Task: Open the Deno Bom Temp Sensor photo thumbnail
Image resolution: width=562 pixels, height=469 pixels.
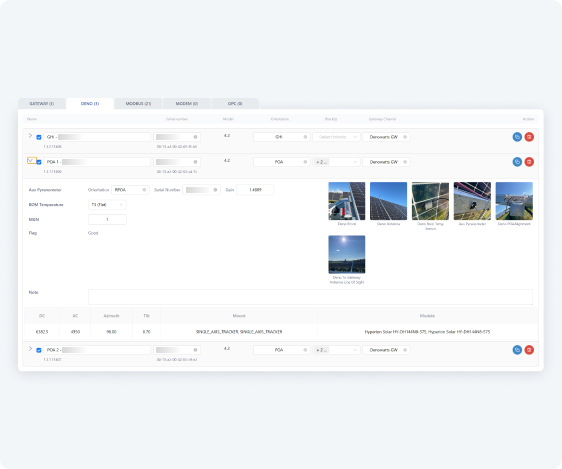Action: pos(430,201)
